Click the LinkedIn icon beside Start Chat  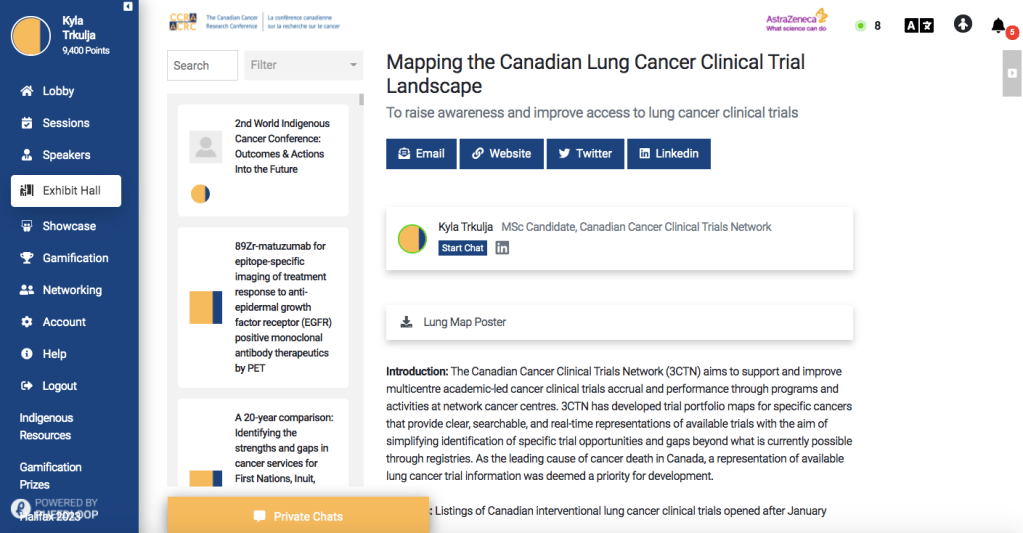[x=502, y=248]
